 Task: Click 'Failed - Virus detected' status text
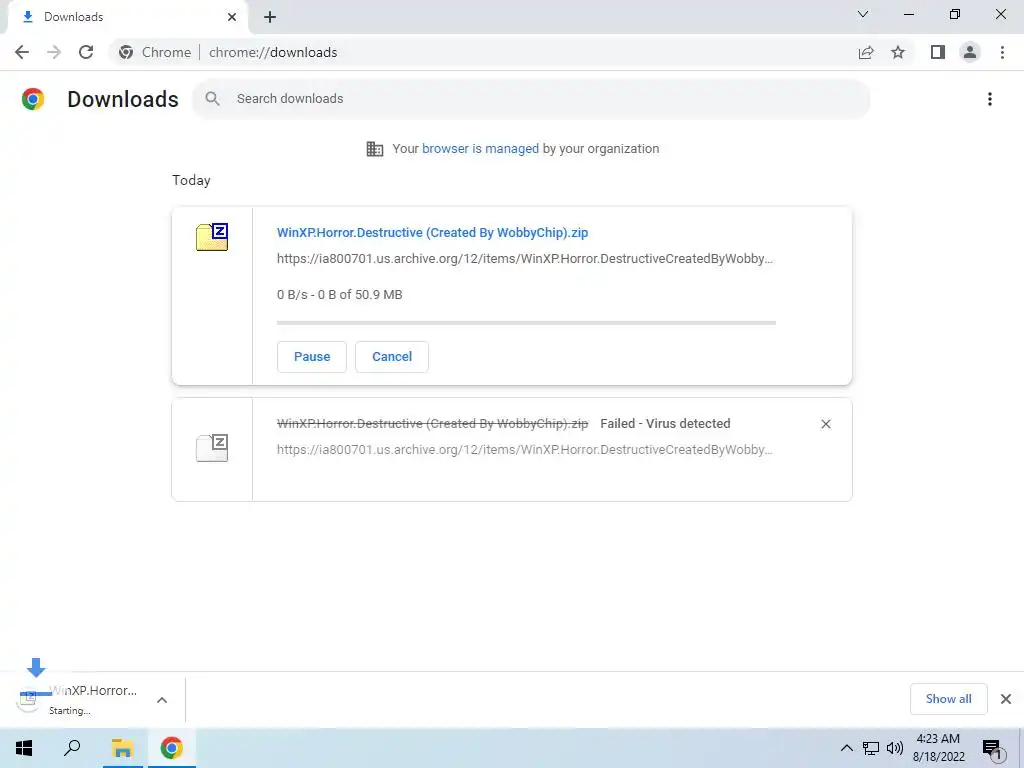pos(665,424)
